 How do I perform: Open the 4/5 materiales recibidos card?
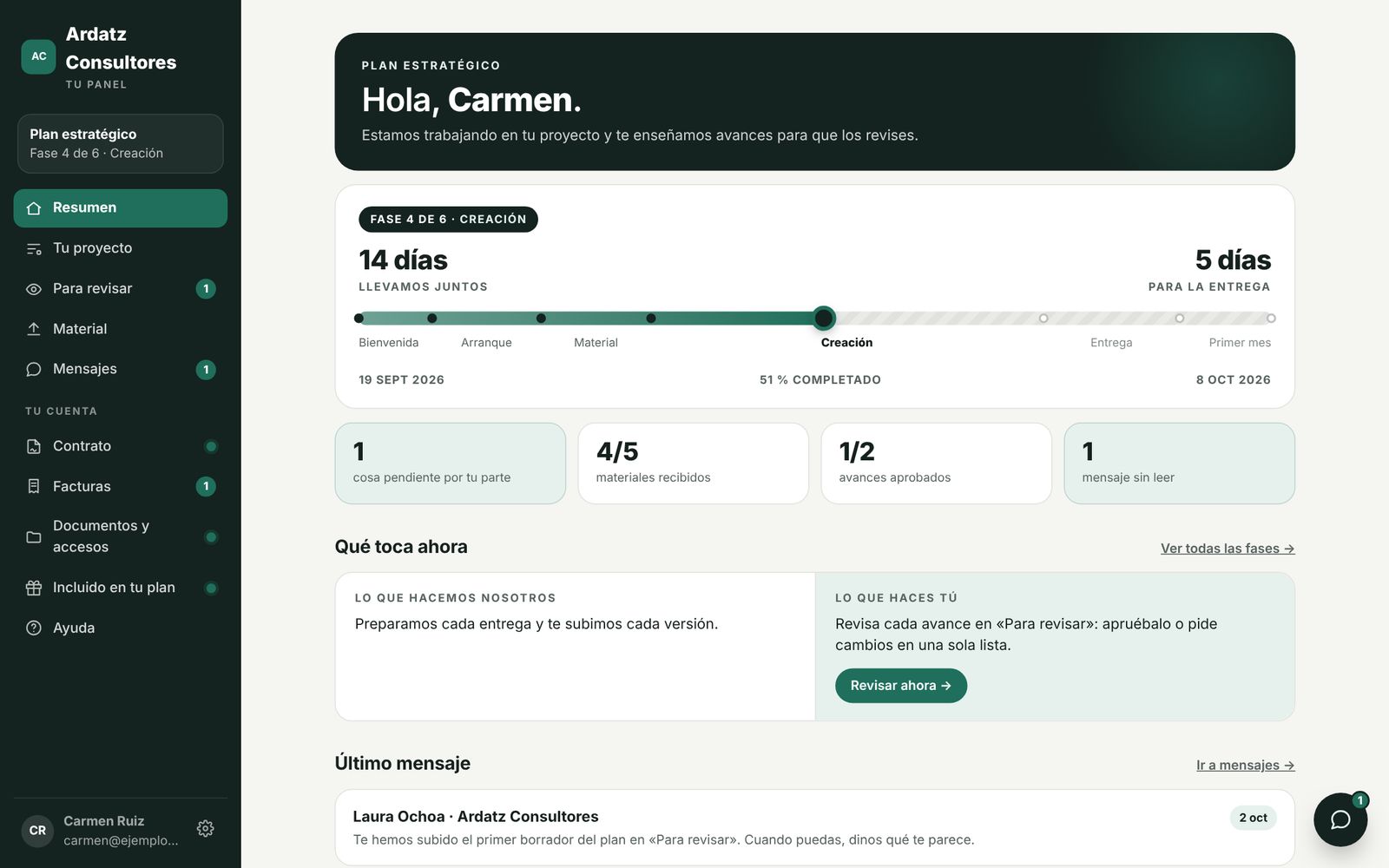(694, 464)
